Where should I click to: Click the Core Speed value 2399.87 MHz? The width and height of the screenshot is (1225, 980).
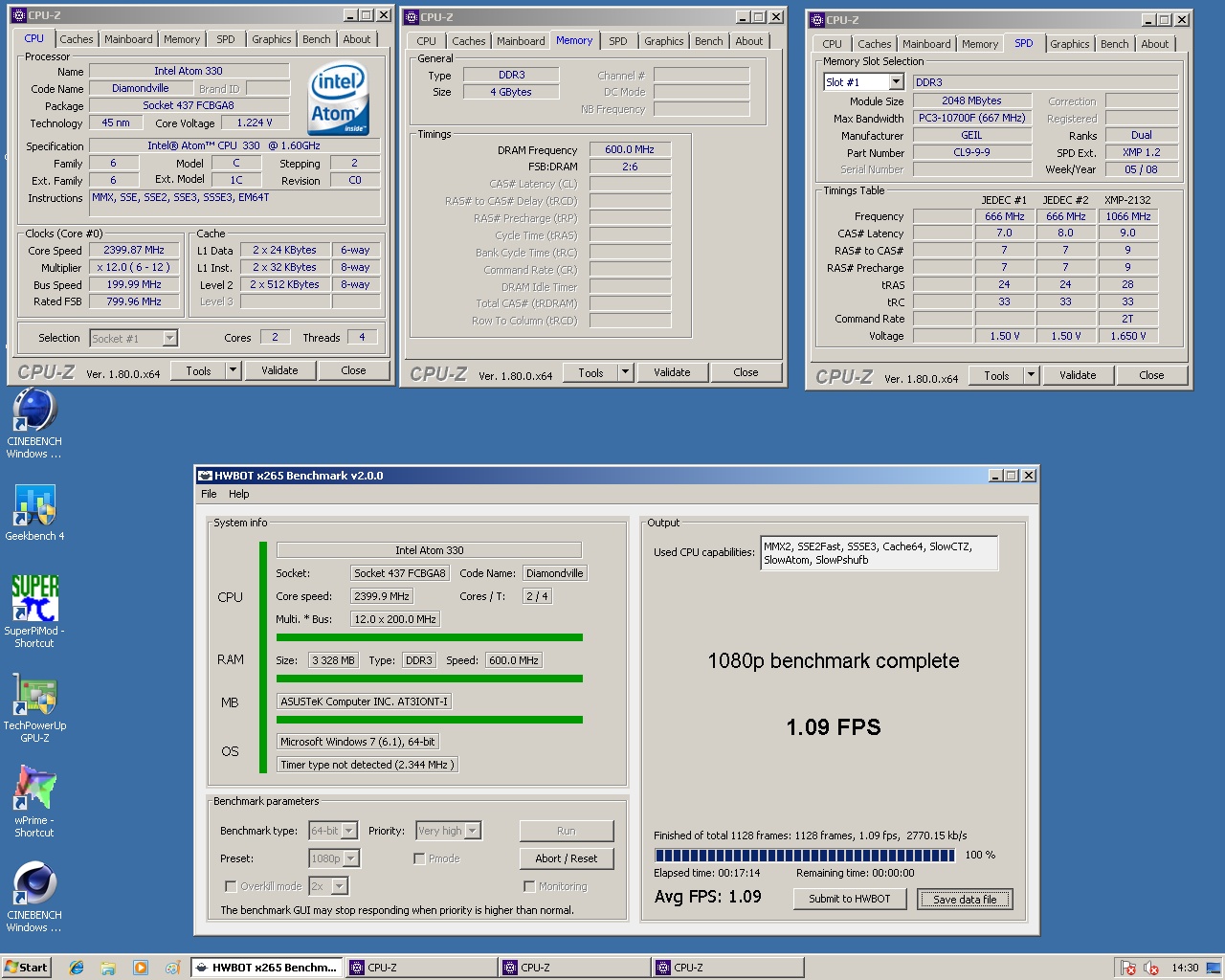tap(134, 250)
